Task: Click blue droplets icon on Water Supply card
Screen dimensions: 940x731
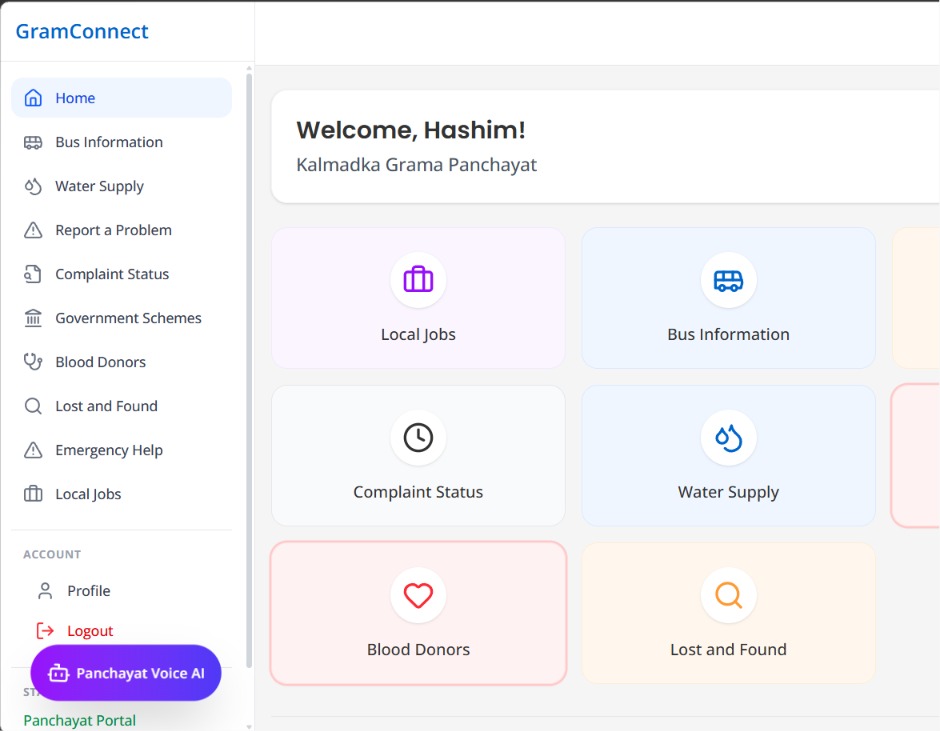Action: [728, 437]
